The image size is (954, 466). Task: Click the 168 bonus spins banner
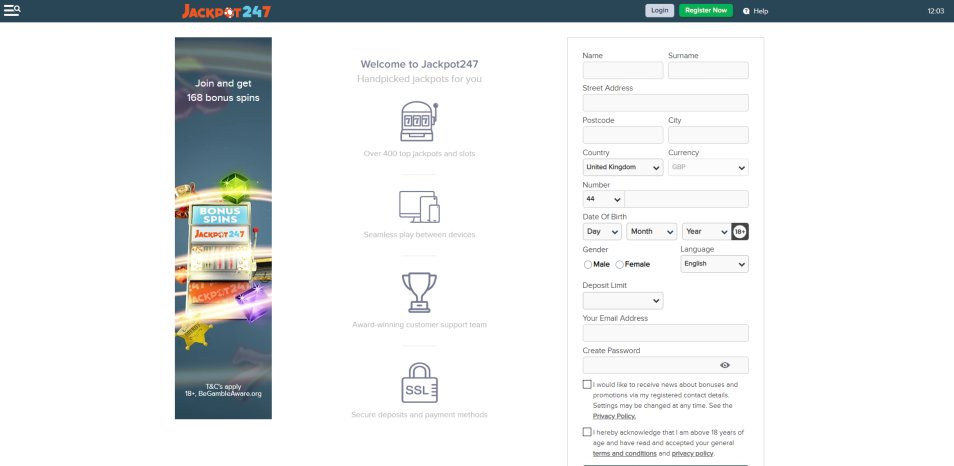click(223, 228)
